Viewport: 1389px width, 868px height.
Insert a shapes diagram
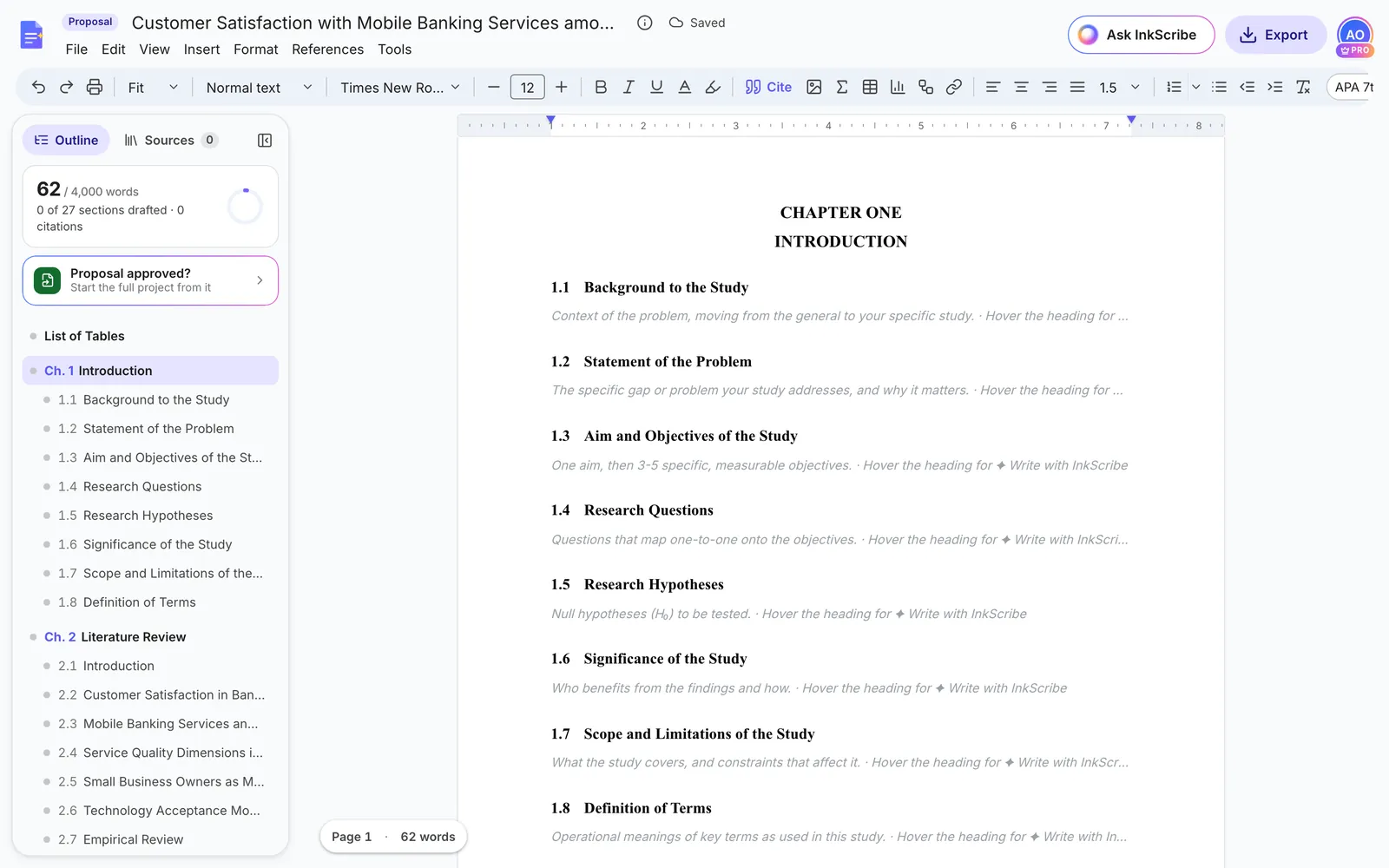[x=925, y=87]
